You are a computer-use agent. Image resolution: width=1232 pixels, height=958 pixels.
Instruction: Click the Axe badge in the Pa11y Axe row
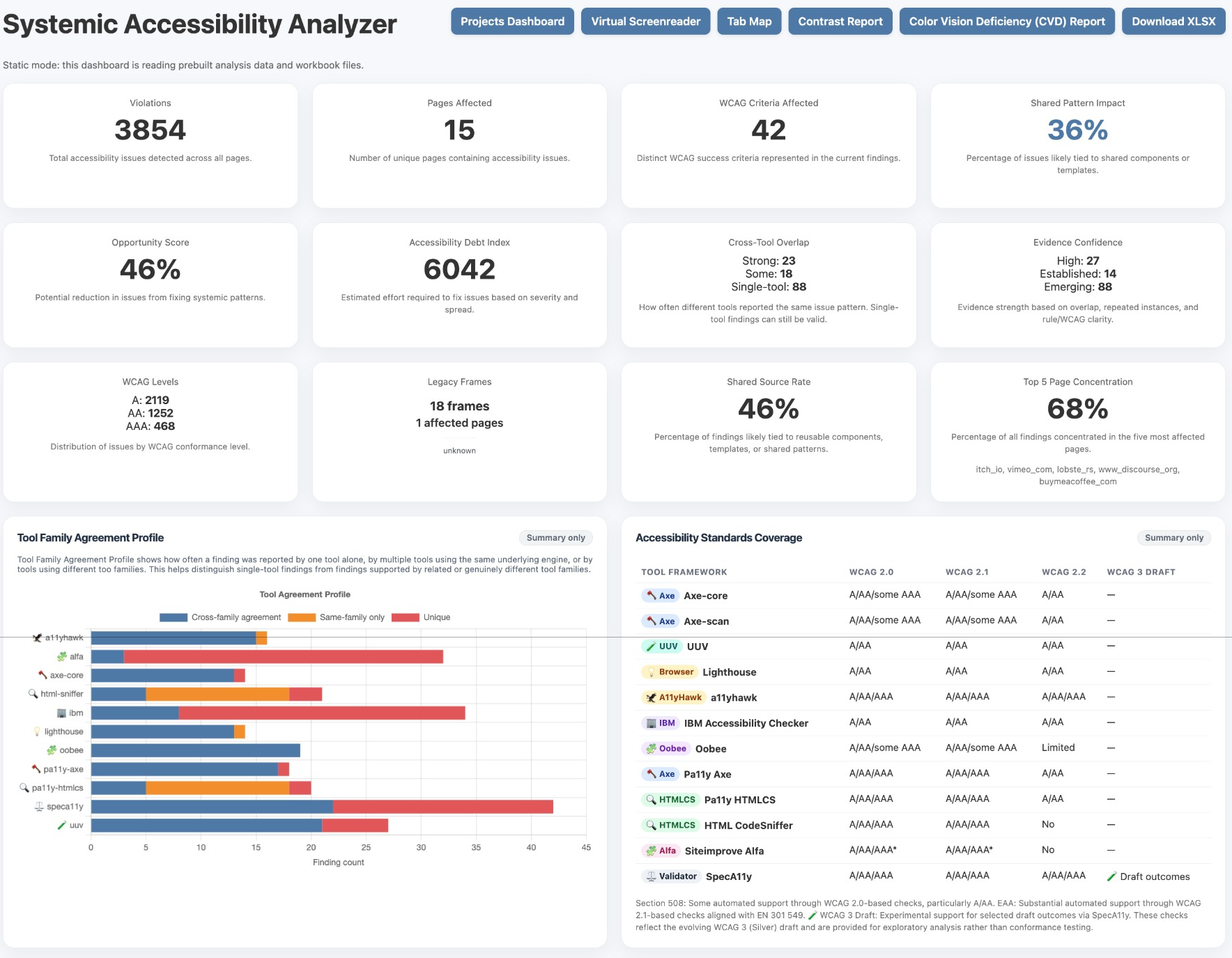[660, 774]
